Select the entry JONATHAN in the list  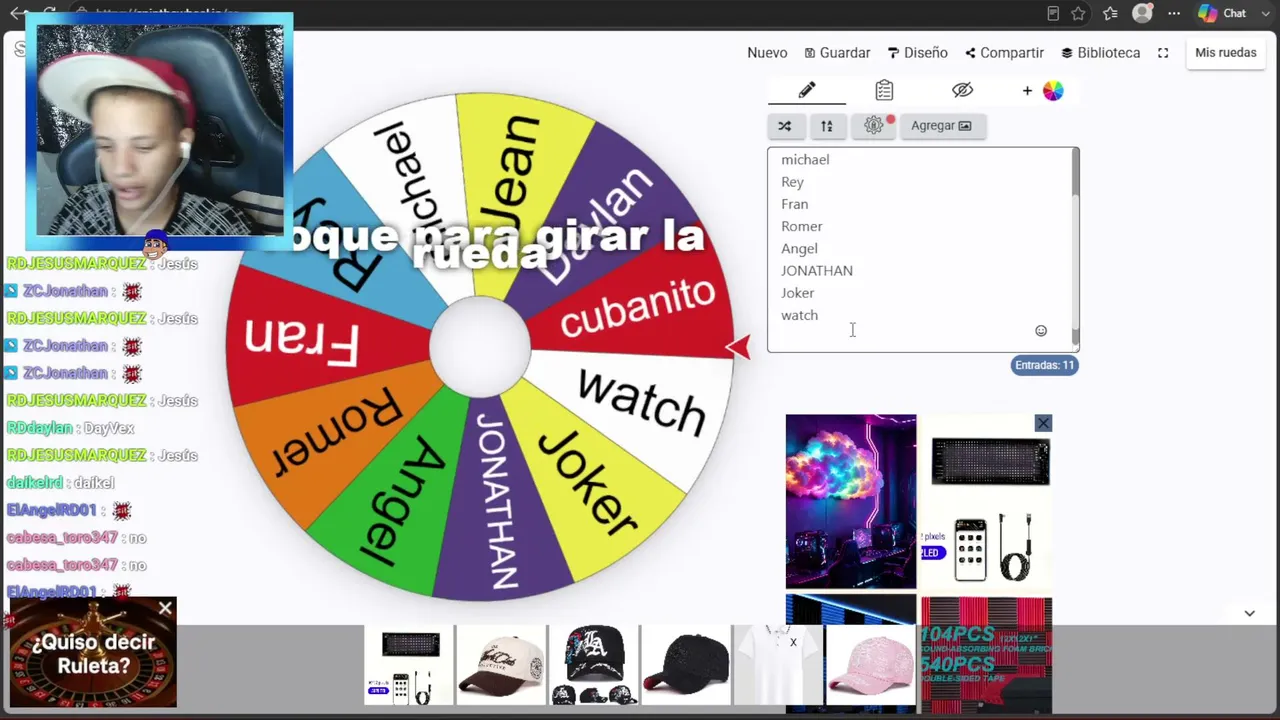point(817,271)
